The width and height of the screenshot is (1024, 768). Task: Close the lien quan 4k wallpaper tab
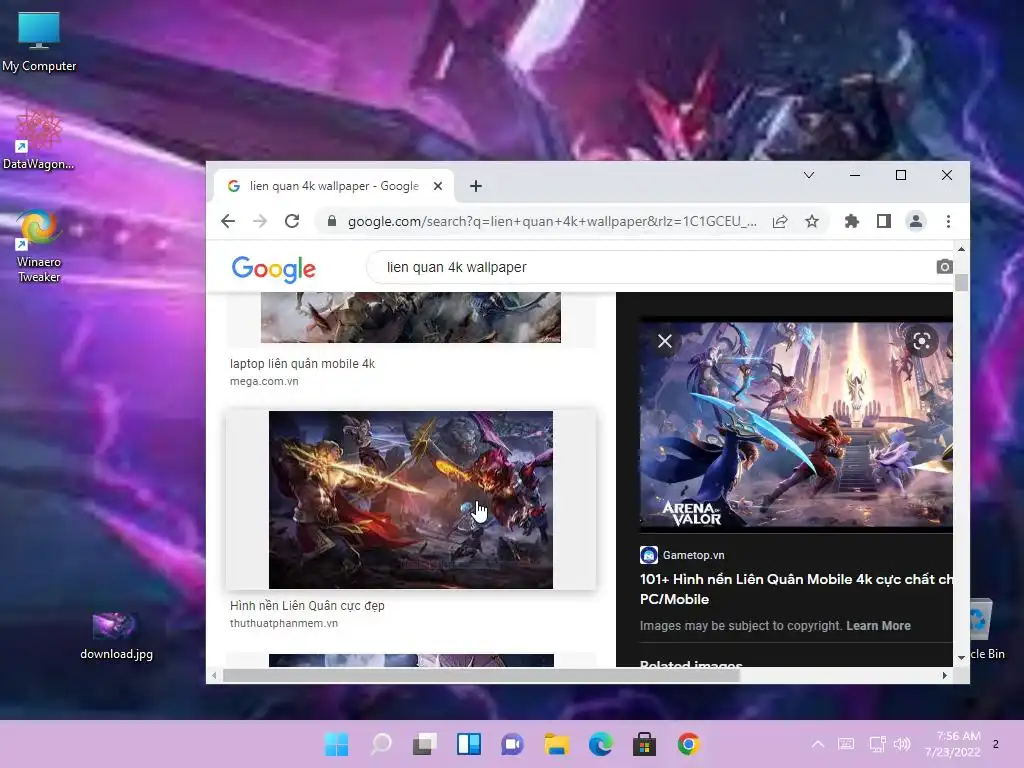click(438, 186)
